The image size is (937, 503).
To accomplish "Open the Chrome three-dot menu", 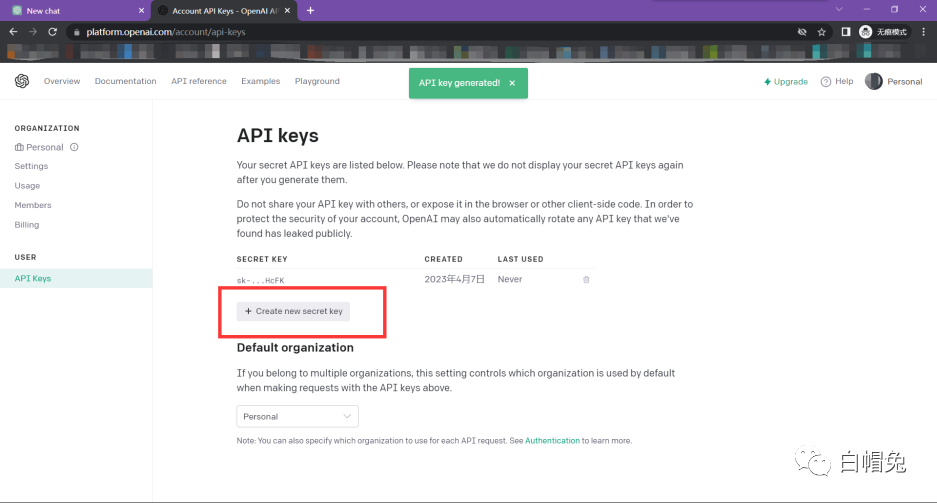I will pyautogui.click(x=923, y=32).
